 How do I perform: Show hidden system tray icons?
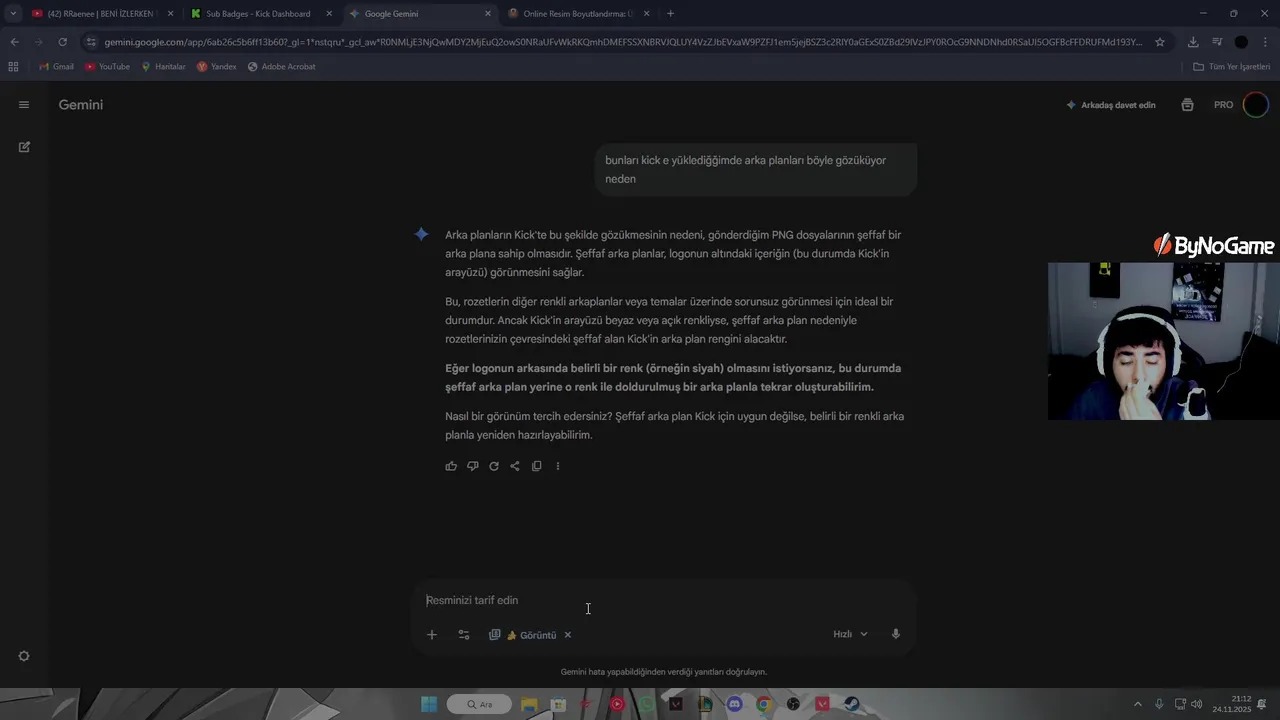[1137, 704]
